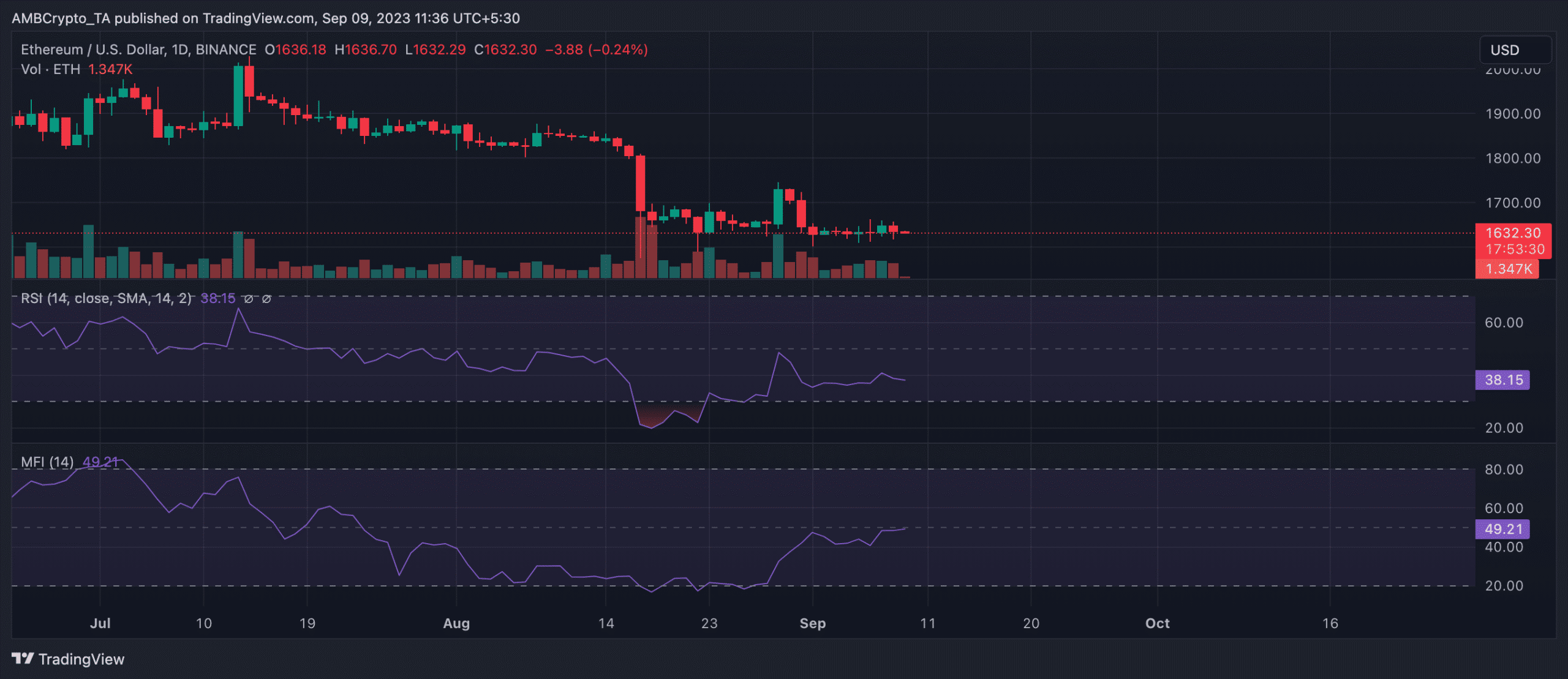Click the Sep date label on time axis

click(813, 623)
